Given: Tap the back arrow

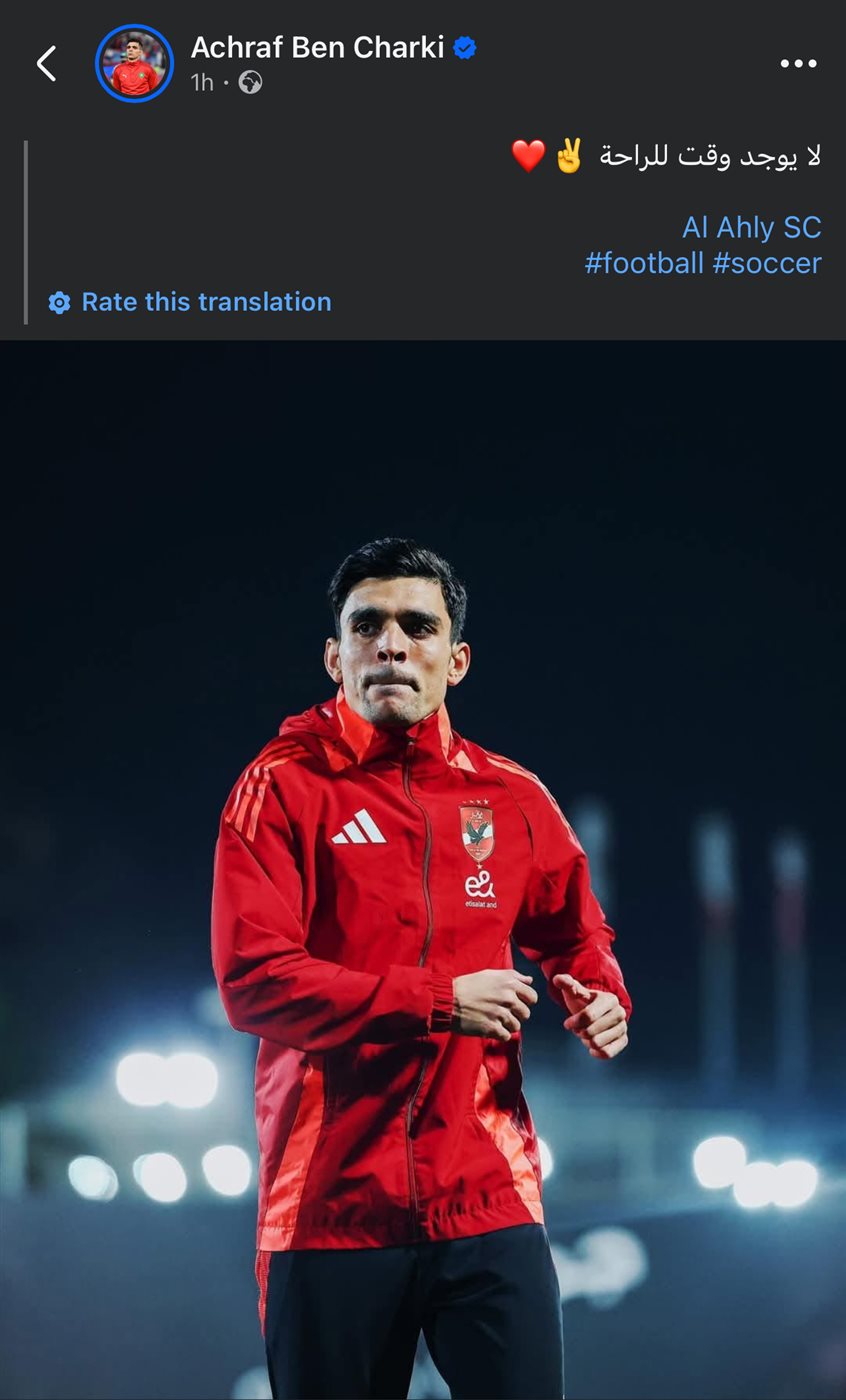Looking at the screenshot, I should tap(46, 63).
